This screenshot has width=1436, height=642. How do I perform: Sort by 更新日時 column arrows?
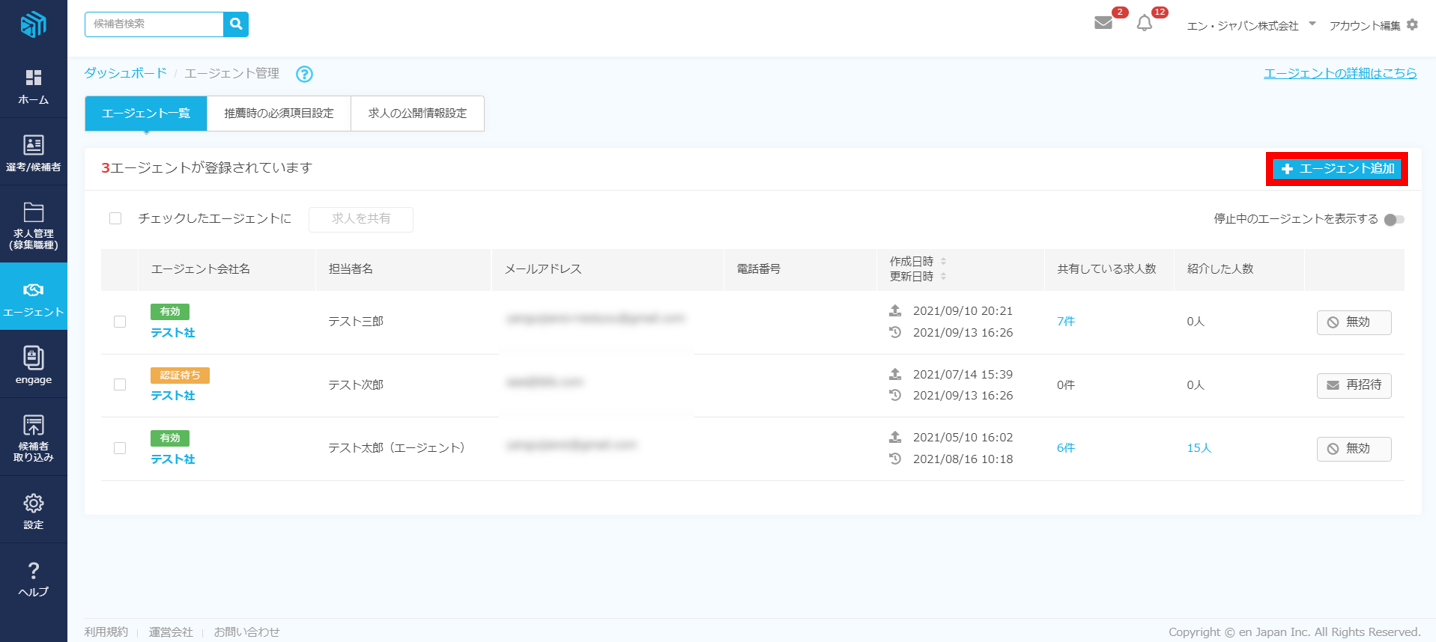[x=943, y=277]
